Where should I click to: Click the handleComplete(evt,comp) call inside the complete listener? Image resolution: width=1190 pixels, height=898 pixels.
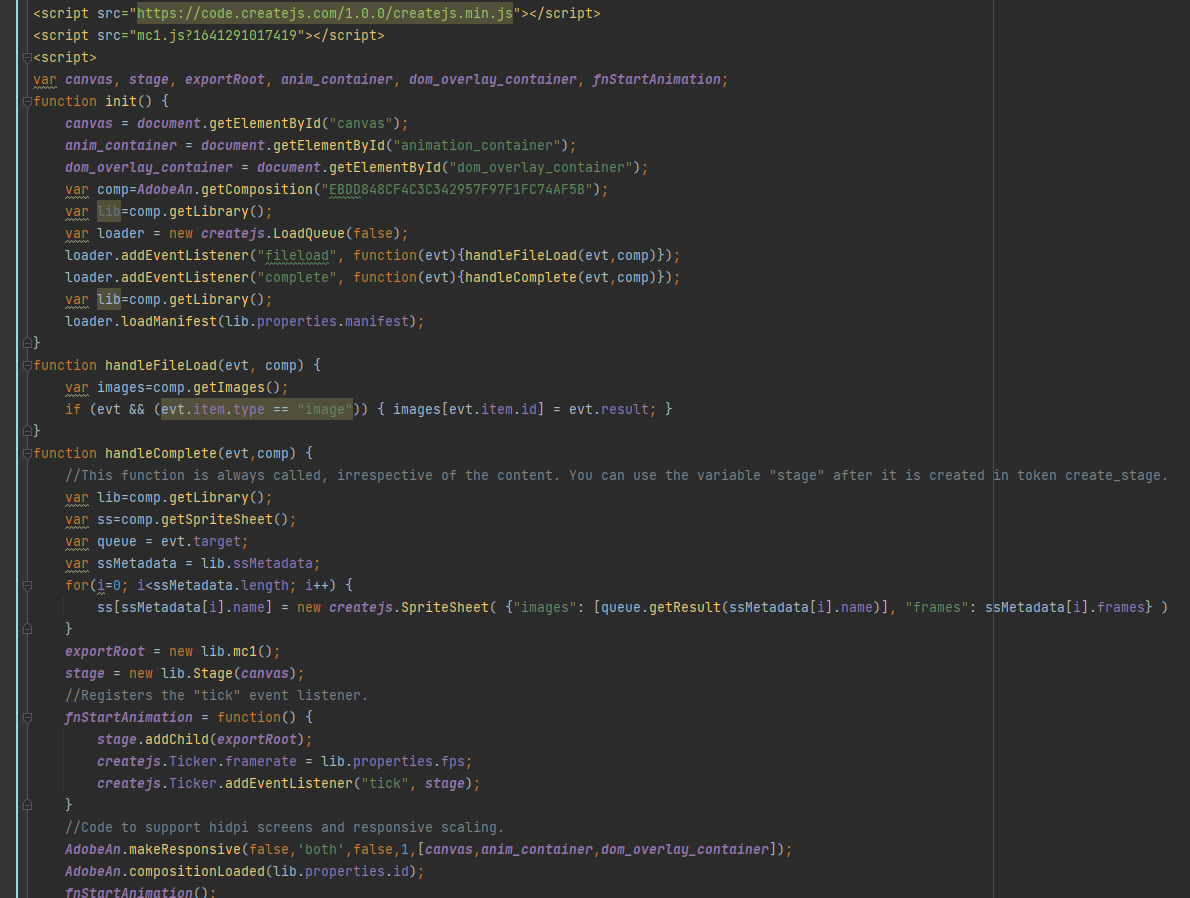561,278
